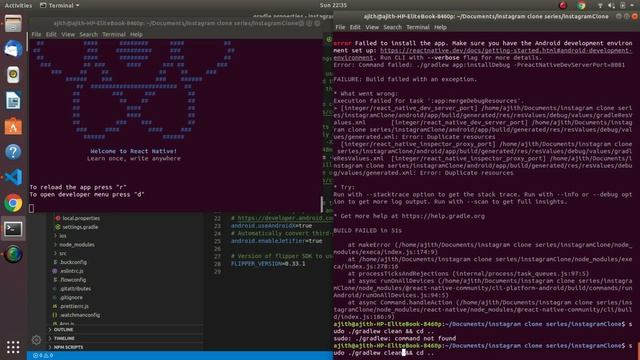Open Edit menu in left terminal
The width and height of the screenshot is (640, 360).
(x=51, y=35)
